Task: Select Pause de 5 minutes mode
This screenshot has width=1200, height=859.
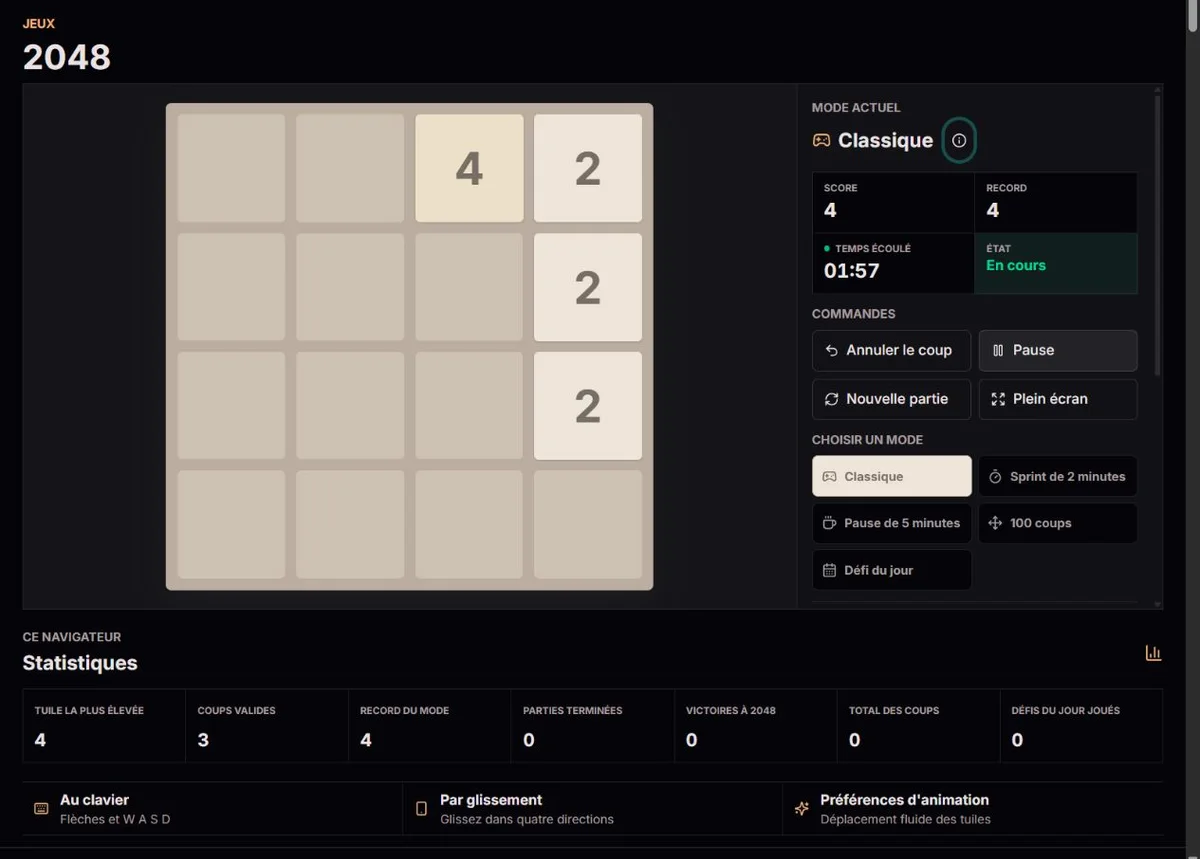Action: click(x=891, y=523)
